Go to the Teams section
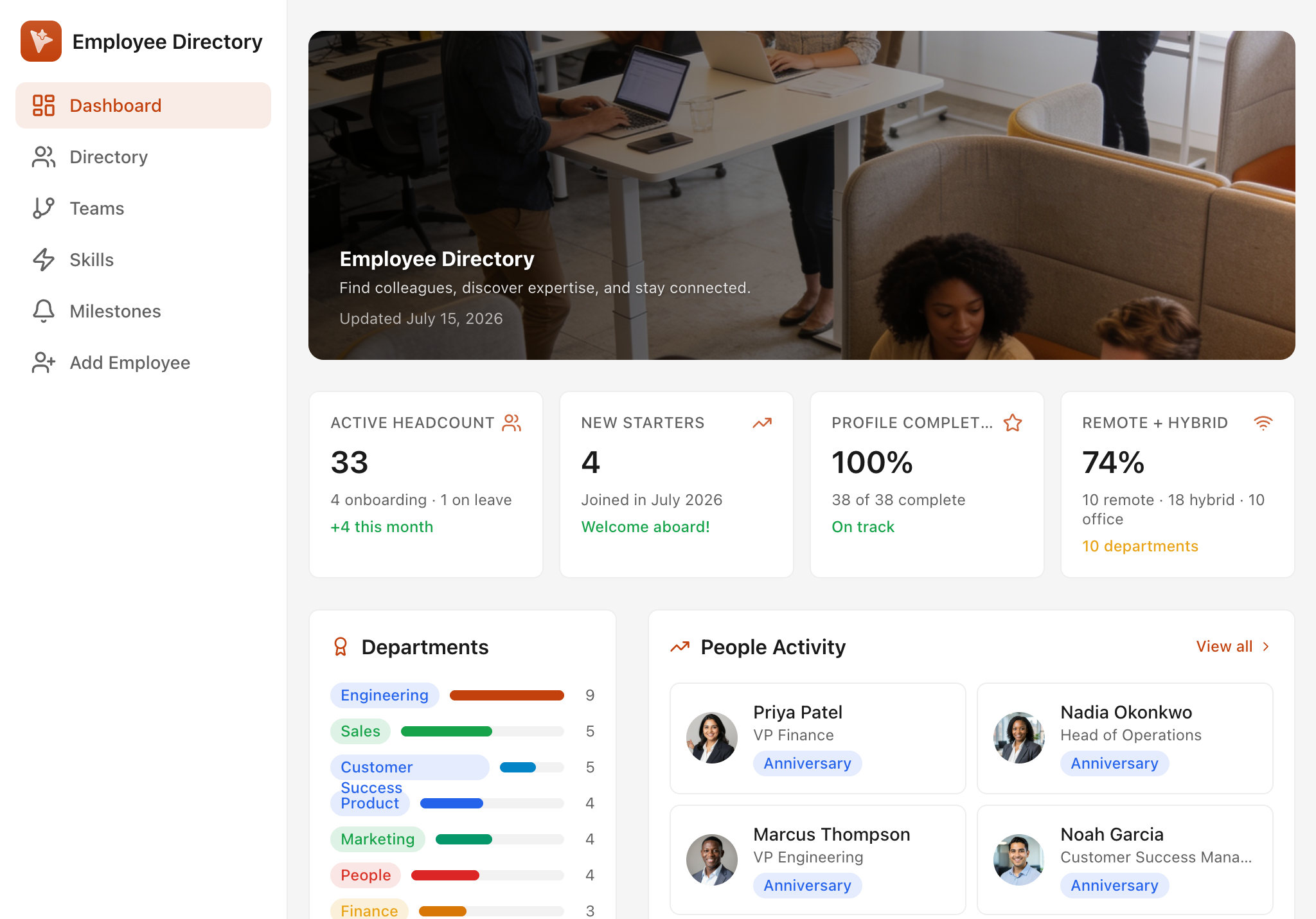The height and width of the screenshot is (919, 1316). (143, 208)
